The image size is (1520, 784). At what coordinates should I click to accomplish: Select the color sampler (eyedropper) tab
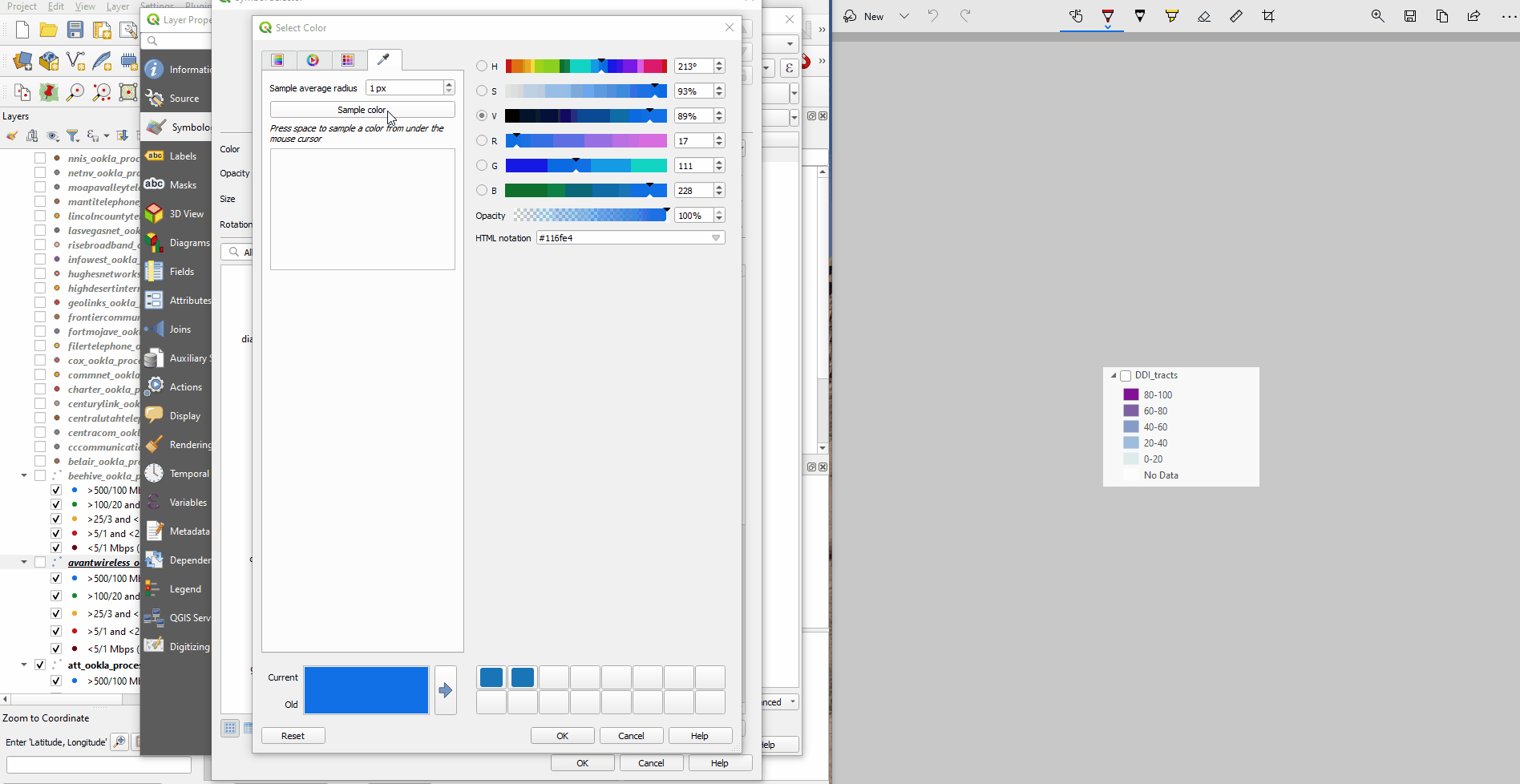384,59
